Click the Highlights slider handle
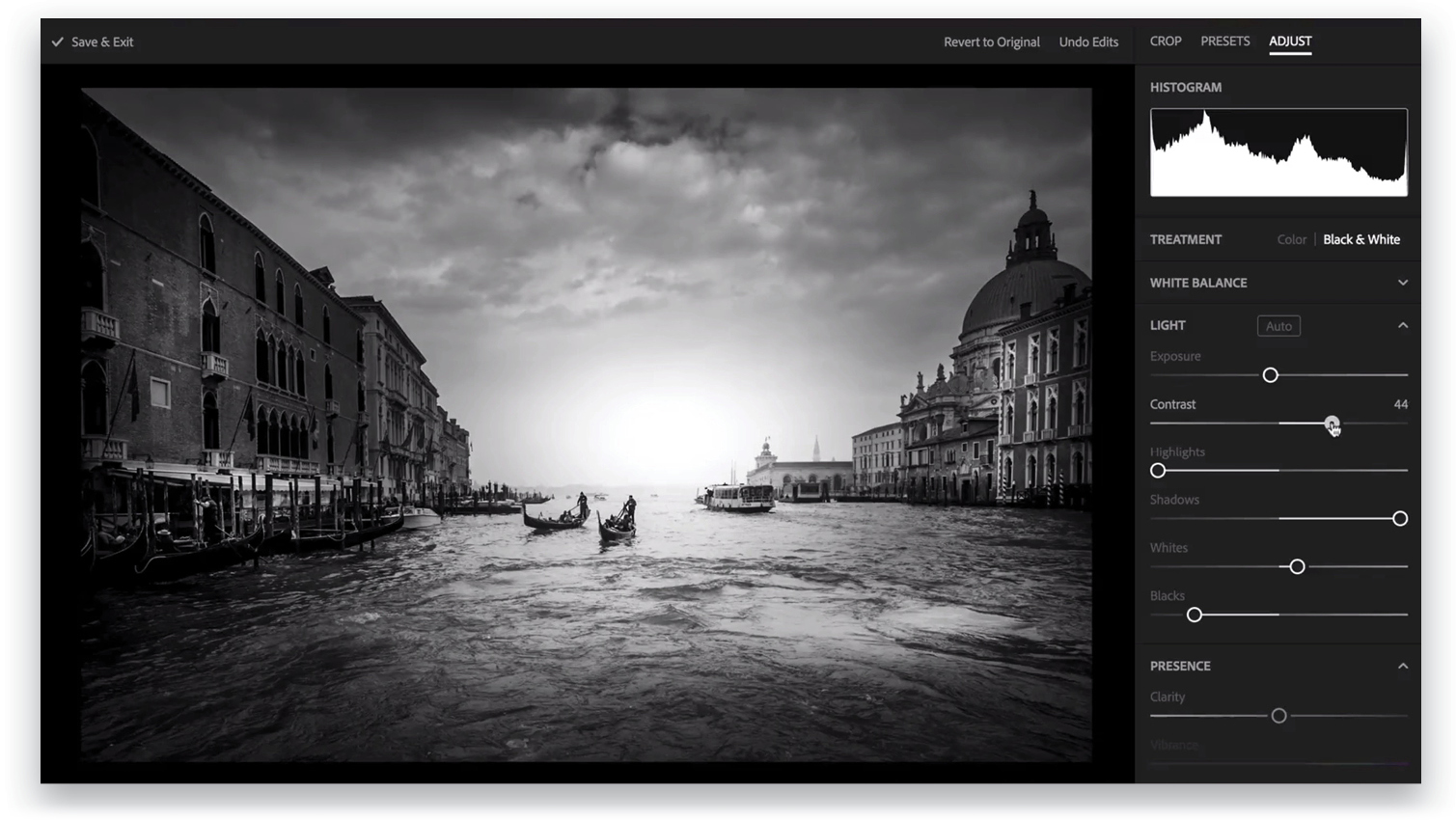 tap(1158, 470)
